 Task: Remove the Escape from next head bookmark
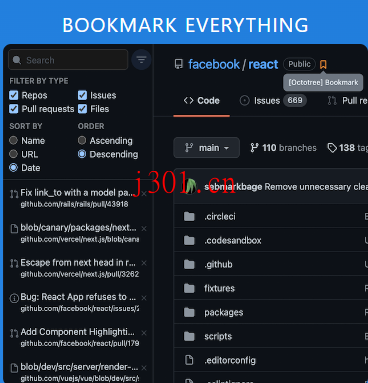click(x=144, y=263)
